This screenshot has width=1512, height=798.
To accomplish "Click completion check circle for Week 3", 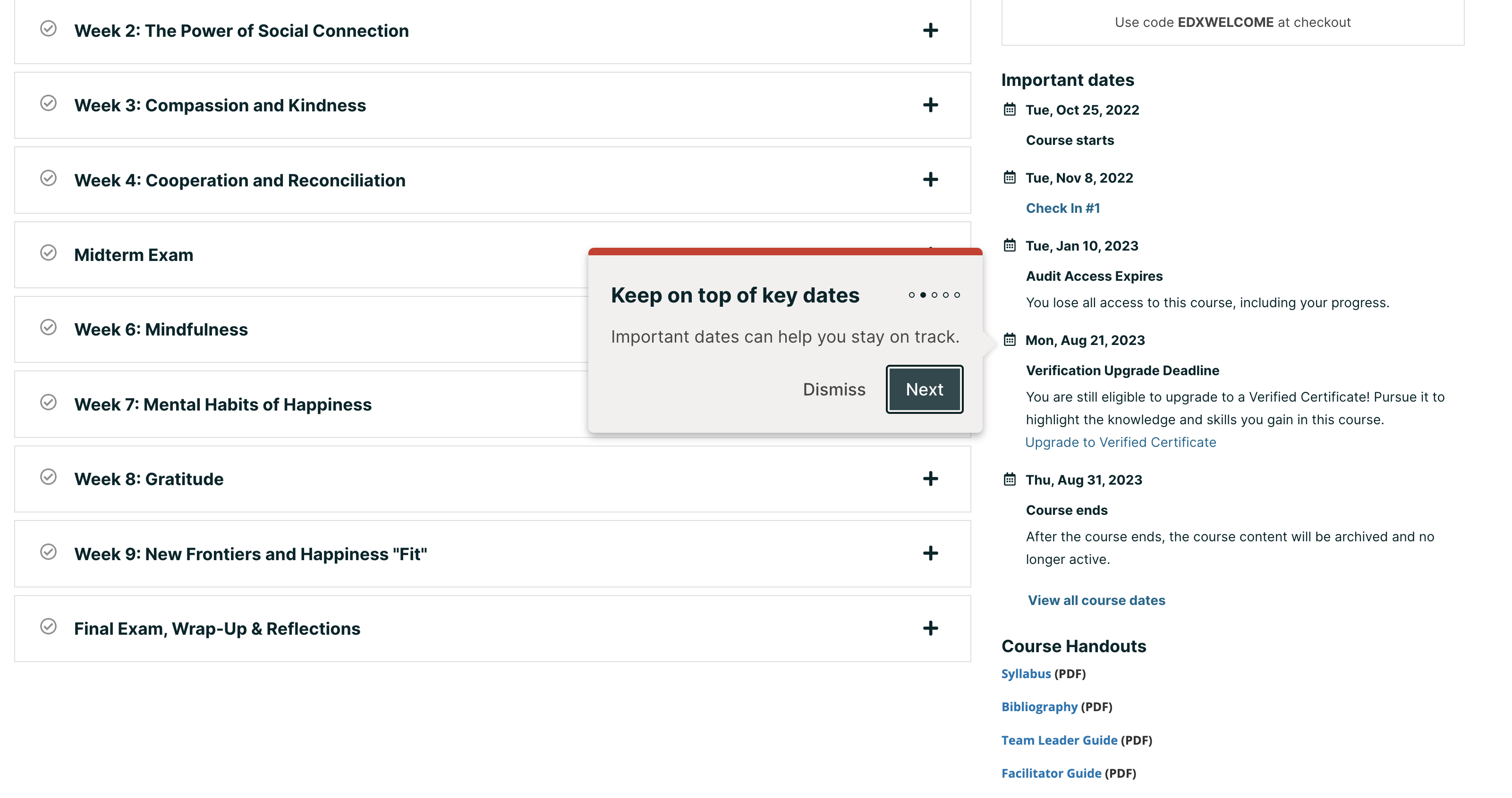I will point(48,103).
